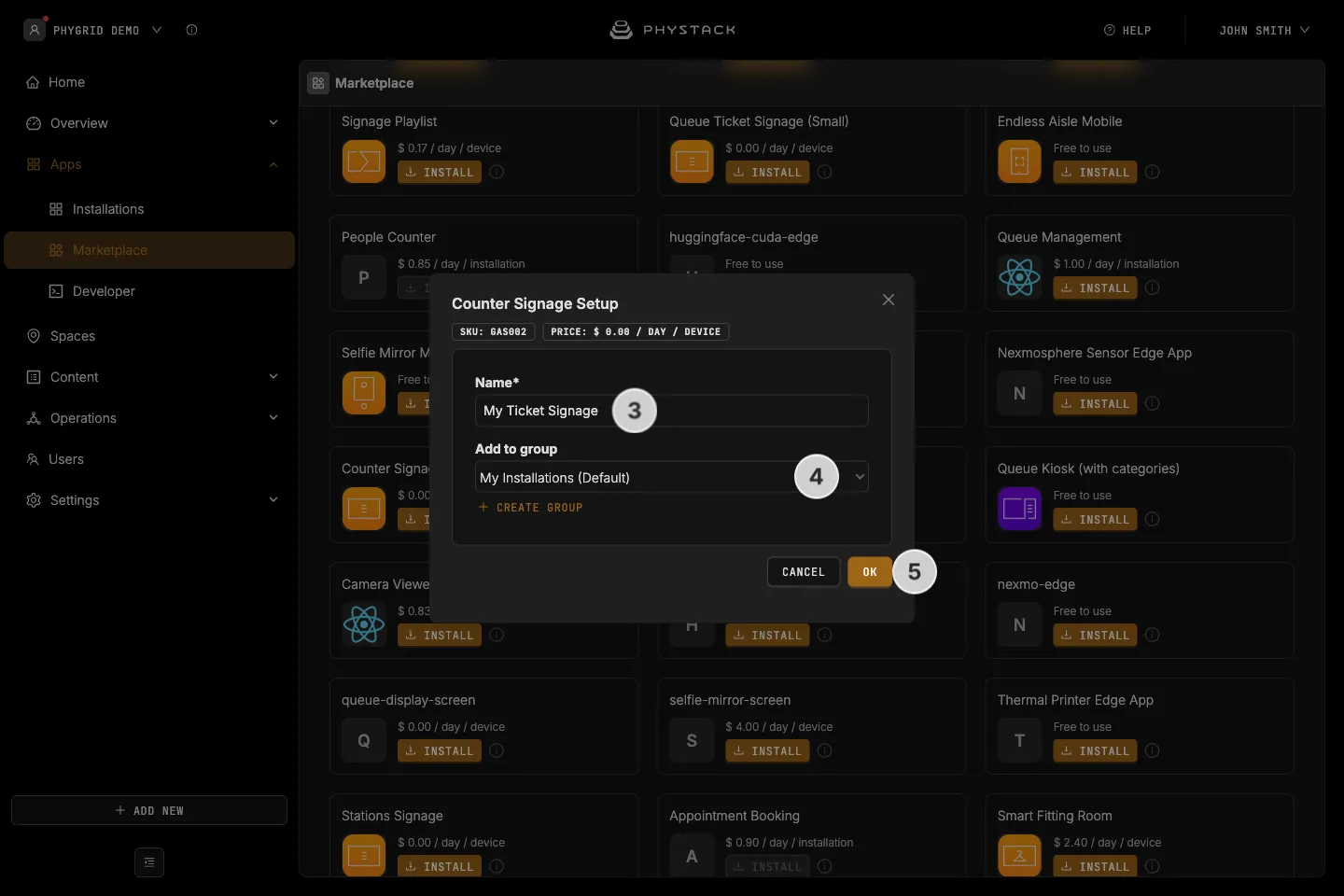
Task: Click the Smart Fitting Room app icon
Action: [1019, 856]
